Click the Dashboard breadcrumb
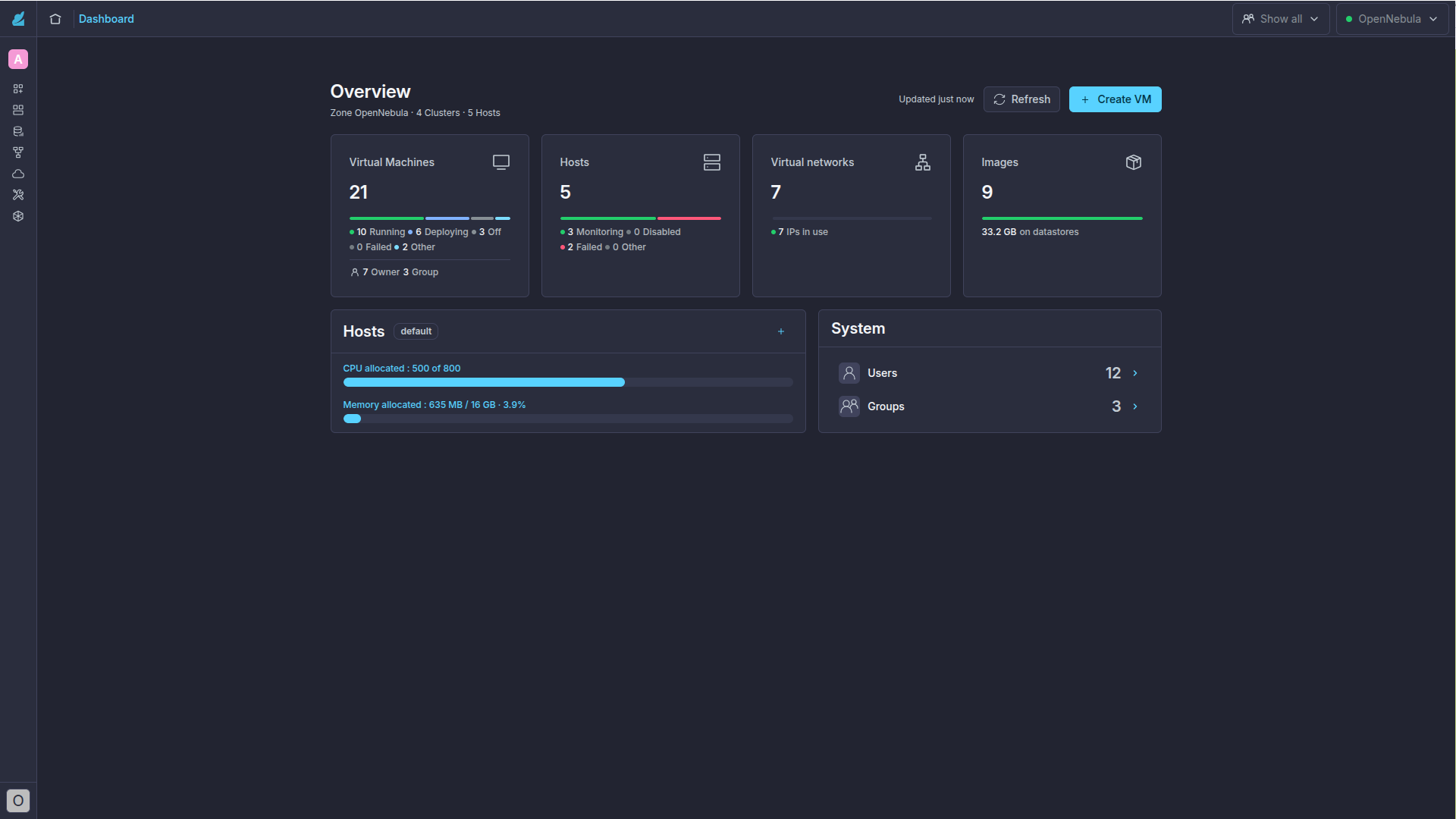Screen dimensions: 1456x819 click(106, 19)
